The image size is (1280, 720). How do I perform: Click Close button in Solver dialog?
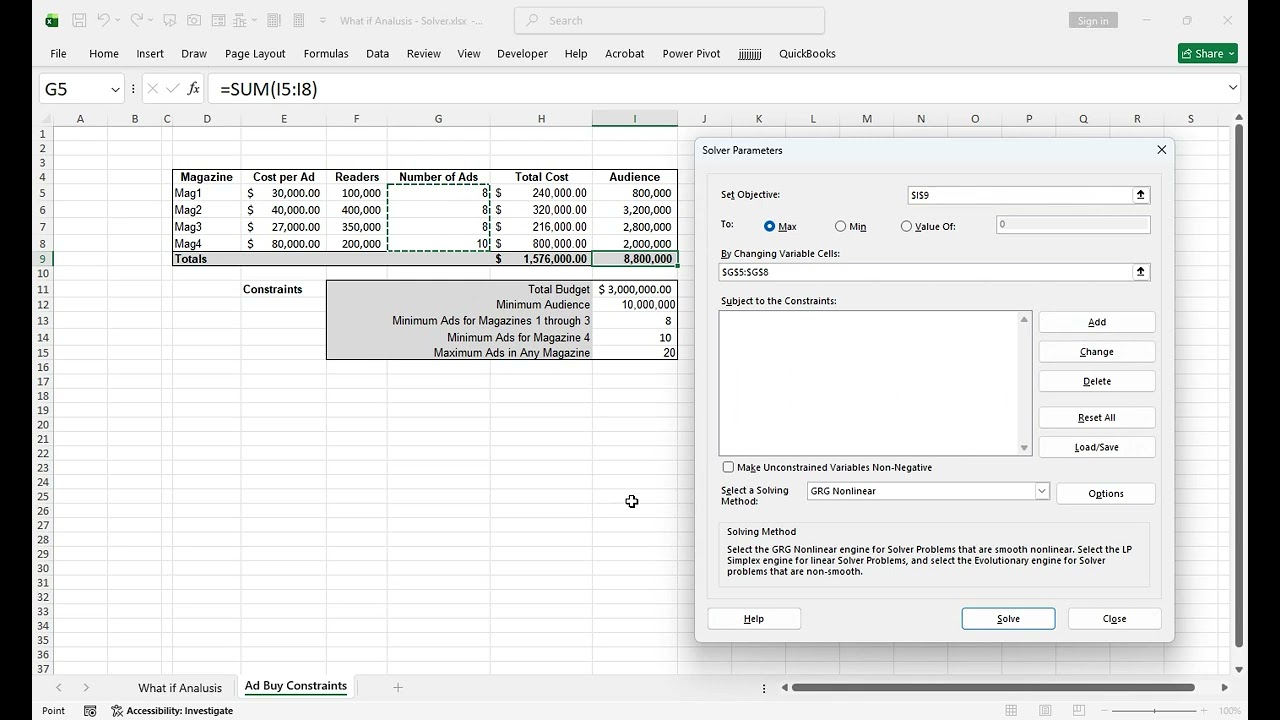(1114, 619)
